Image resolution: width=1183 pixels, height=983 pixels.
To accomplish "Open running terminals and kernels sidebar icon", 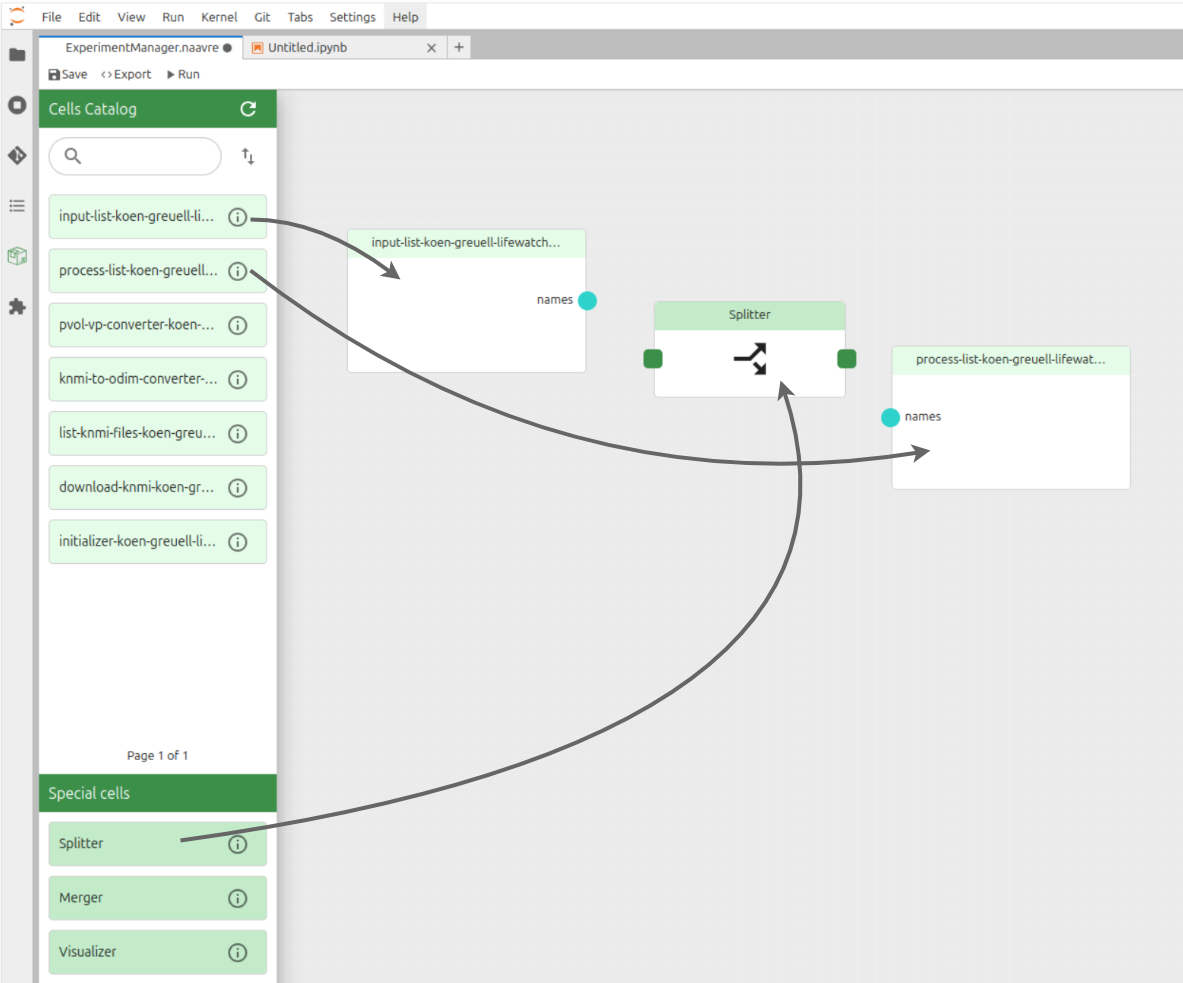I will [17, 105].
